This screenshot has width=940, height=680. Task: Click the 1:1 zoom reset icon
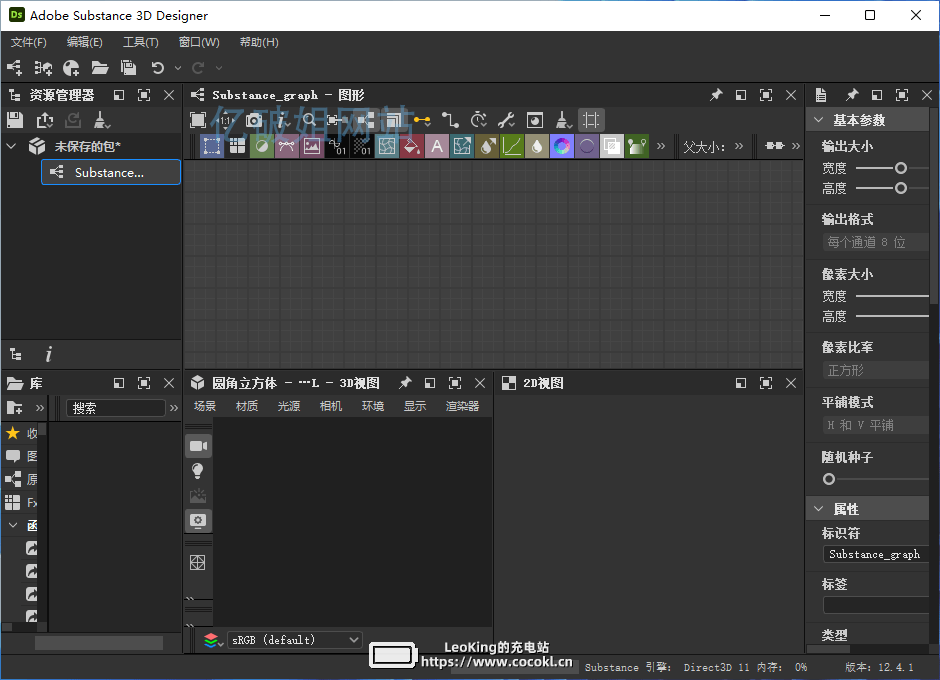coord(225,120)
